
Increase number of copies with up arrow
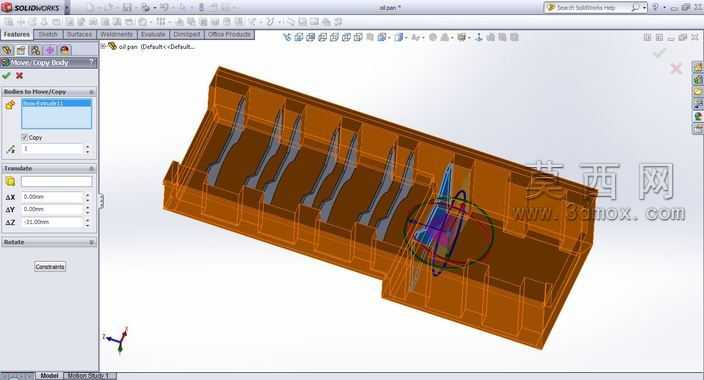(x=88, y=146)
